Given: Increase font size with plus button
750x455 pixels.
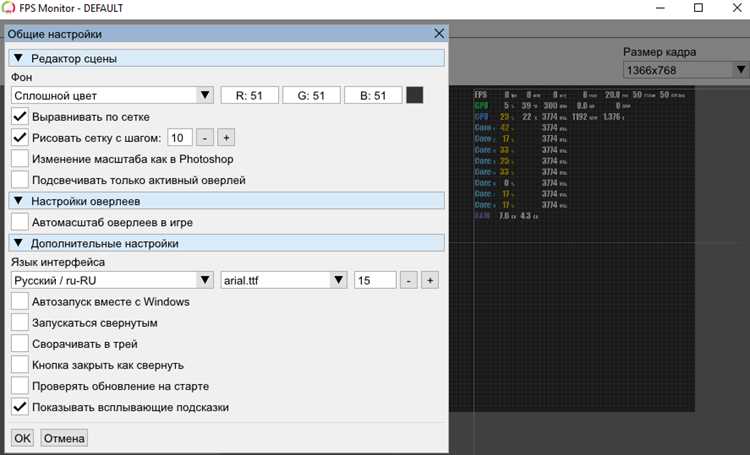Looking at the screenshot, I should click(x=430, y=280).
